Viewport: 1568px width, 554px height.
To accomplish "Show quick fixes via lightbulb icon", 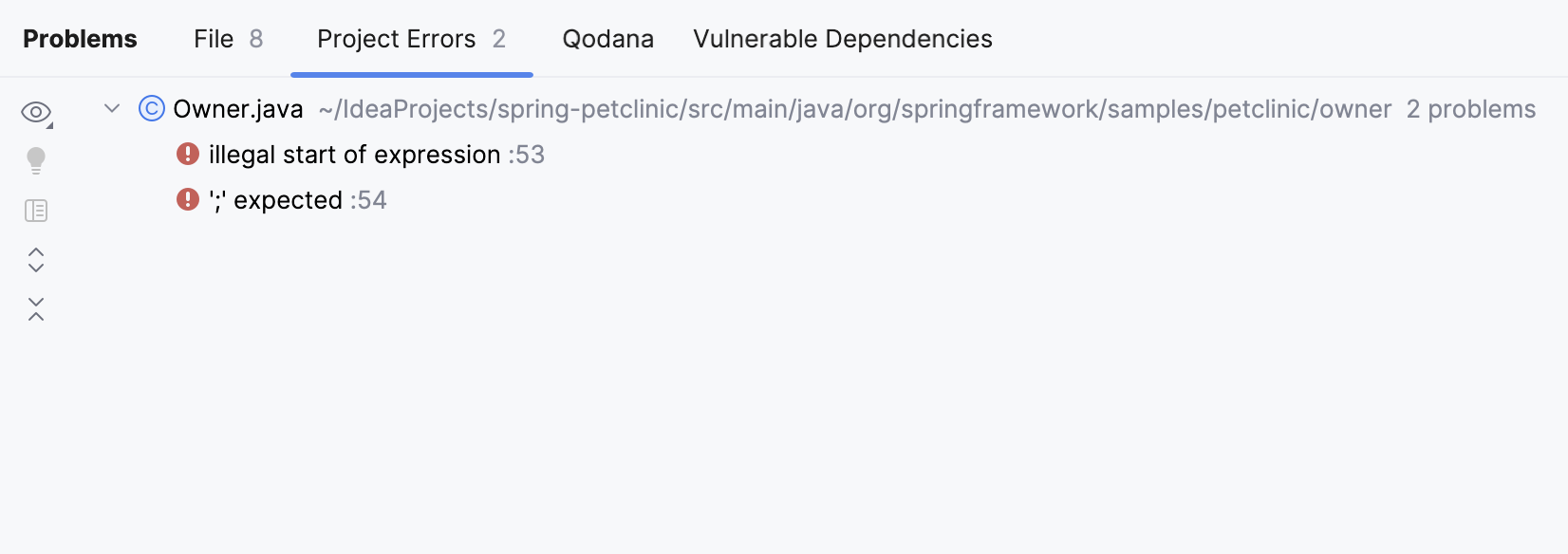I will 35,158.
